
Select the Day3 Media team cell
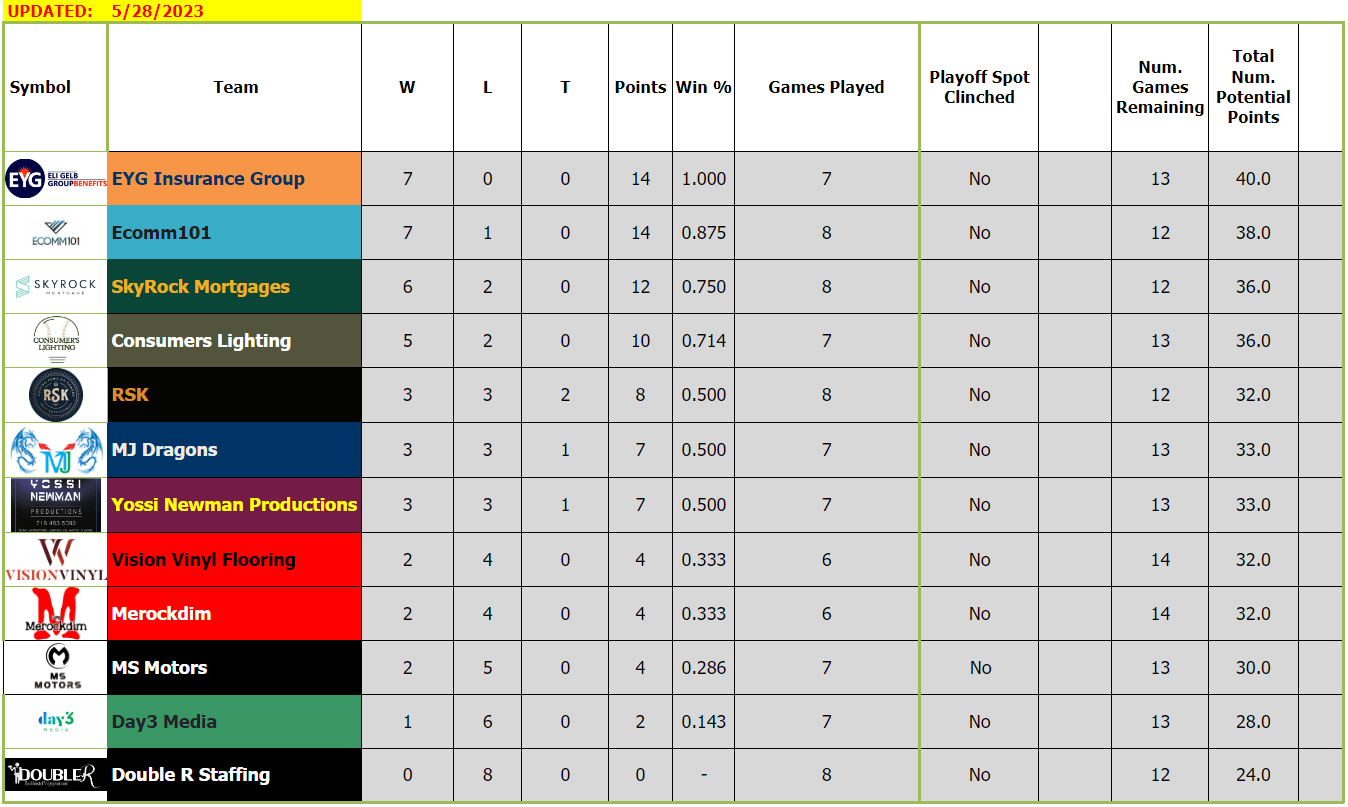click(234, 722)
